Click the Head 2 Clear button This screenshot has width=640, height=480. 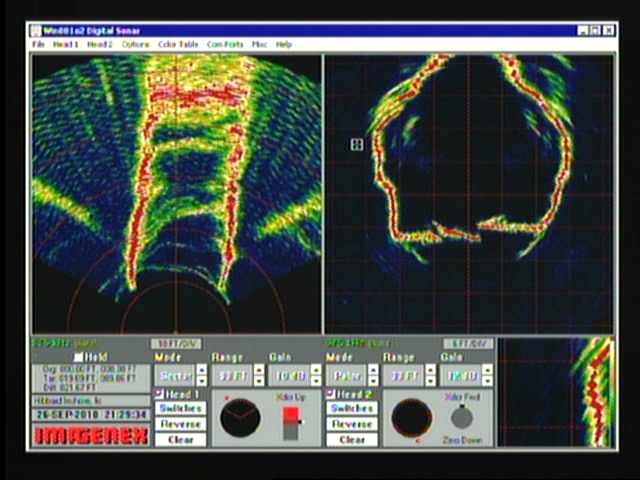(352, 440)
